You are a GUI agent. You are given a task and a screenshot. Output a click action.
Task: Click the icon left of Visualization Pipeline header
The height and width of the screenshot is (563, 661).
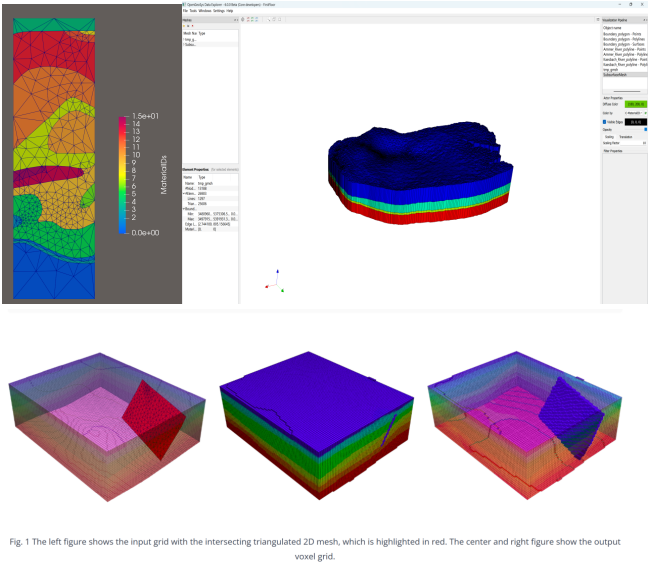tap(598, 20)
